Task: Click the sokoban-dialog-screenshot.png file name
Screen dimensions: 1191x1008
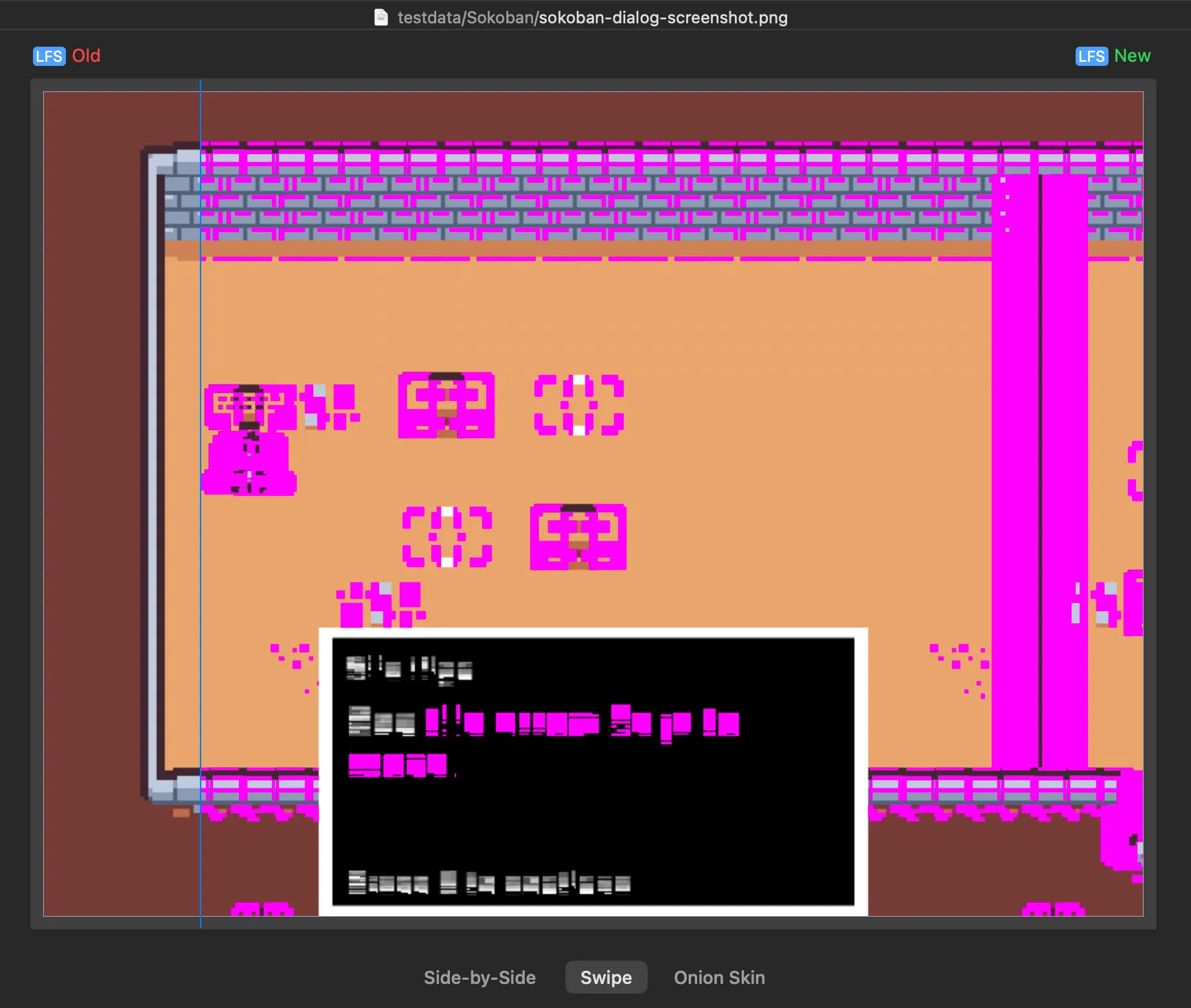Action: pos(663,17)
